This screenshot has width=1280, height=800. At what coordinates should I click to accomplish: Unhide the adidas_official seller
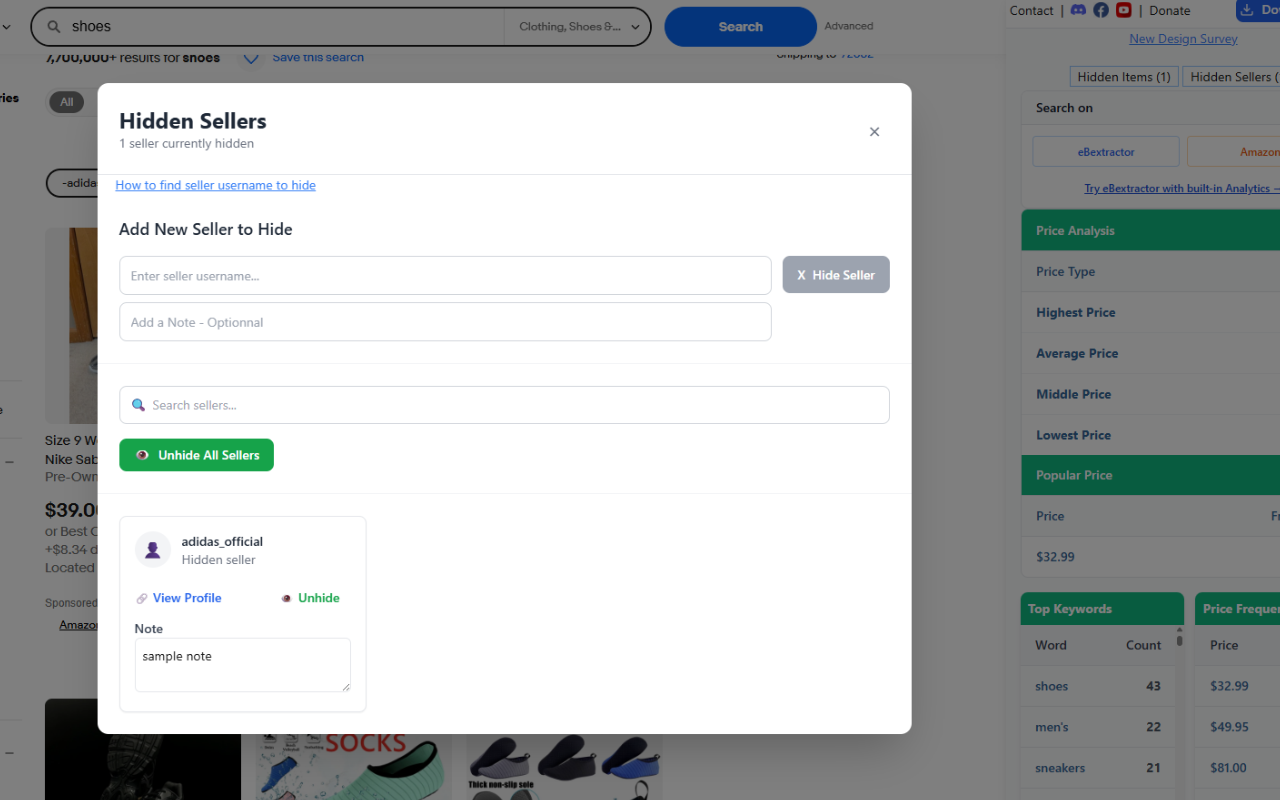click(317, 597)
